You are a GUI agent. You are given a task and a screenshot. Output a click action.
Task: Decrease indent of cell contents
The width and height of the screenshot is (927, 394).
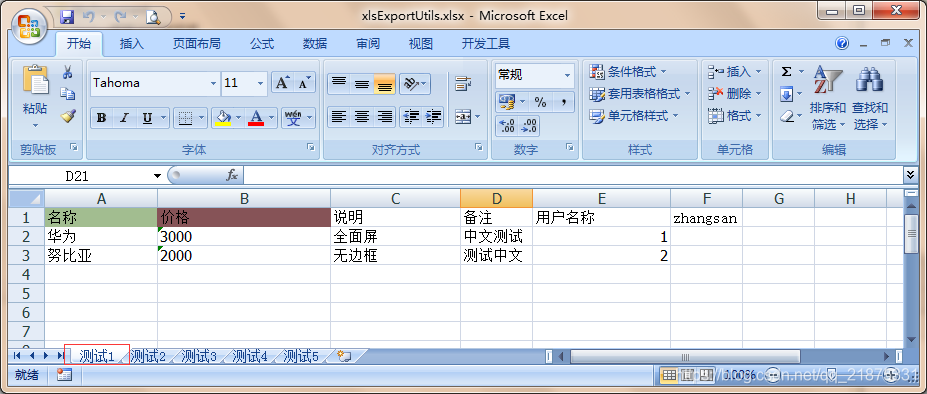410,117
